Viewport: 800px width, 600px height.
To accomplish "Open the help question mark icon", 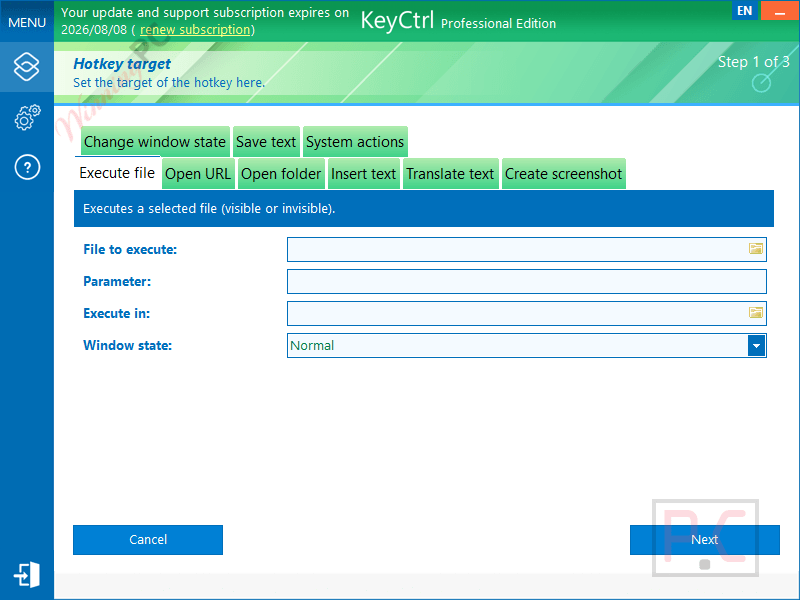I will 27,167.
